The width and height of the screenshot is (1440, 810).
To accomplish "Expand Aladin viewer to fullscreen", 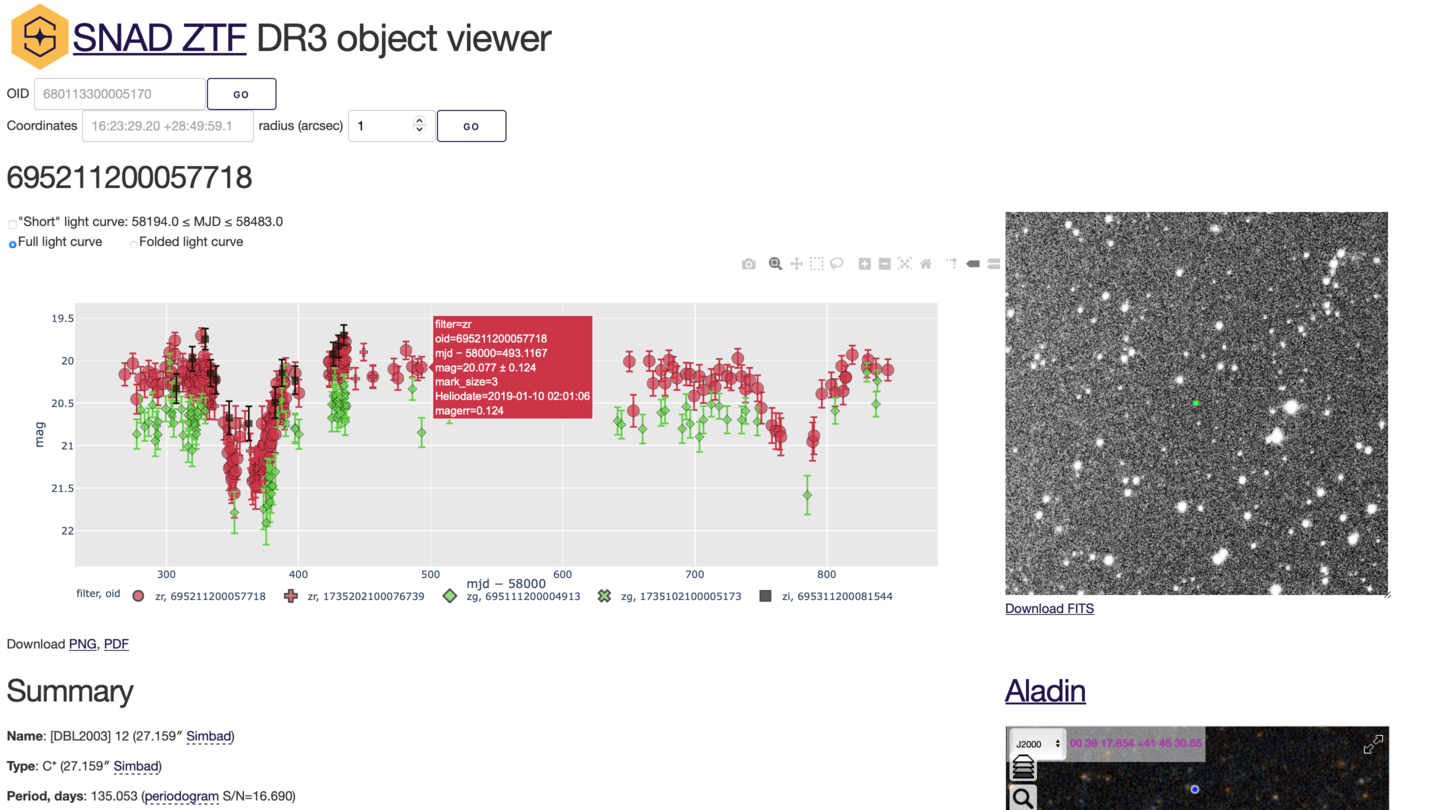I will coord(1373,744).
